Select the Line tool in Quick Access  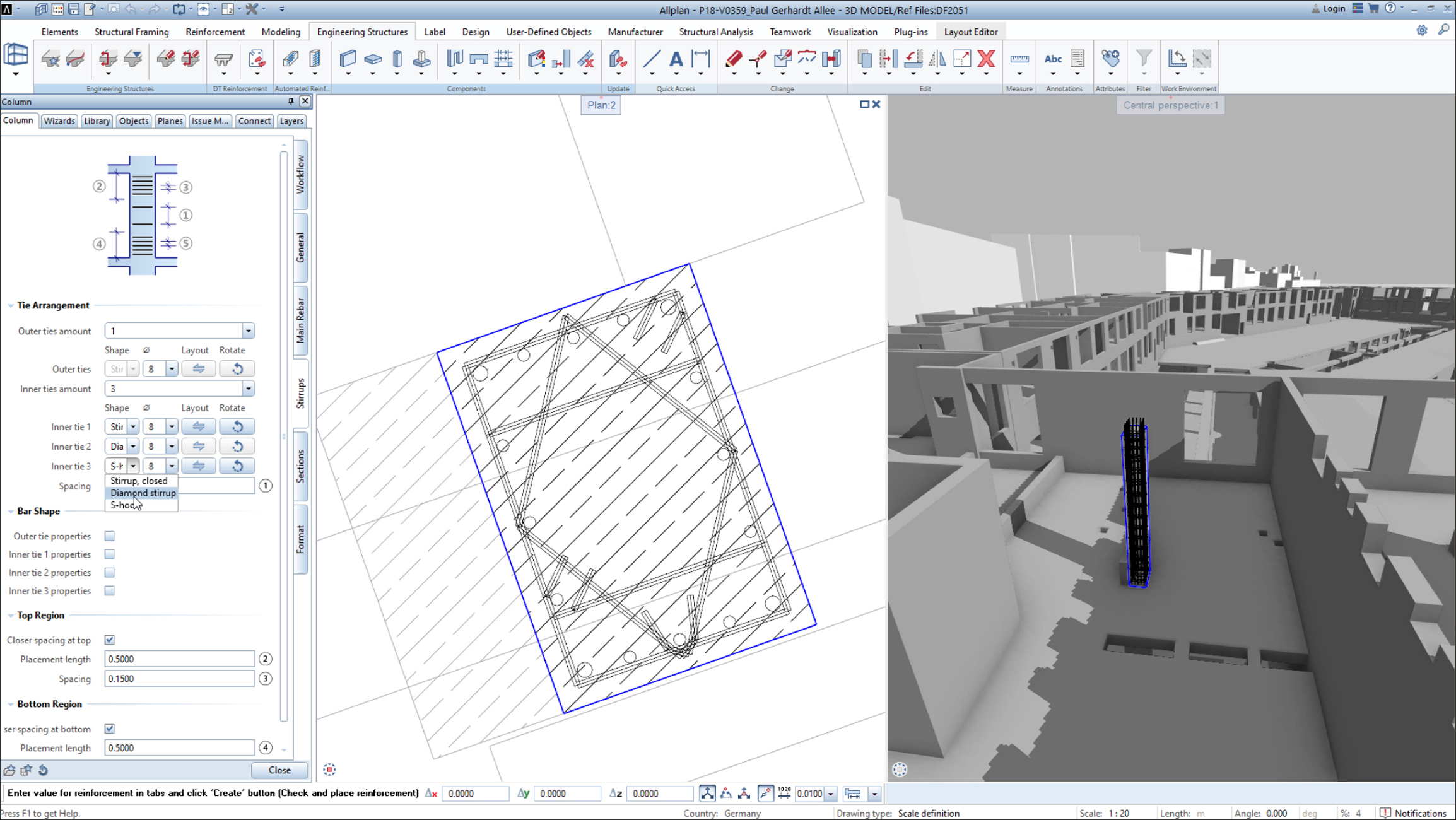coord(651,59)
